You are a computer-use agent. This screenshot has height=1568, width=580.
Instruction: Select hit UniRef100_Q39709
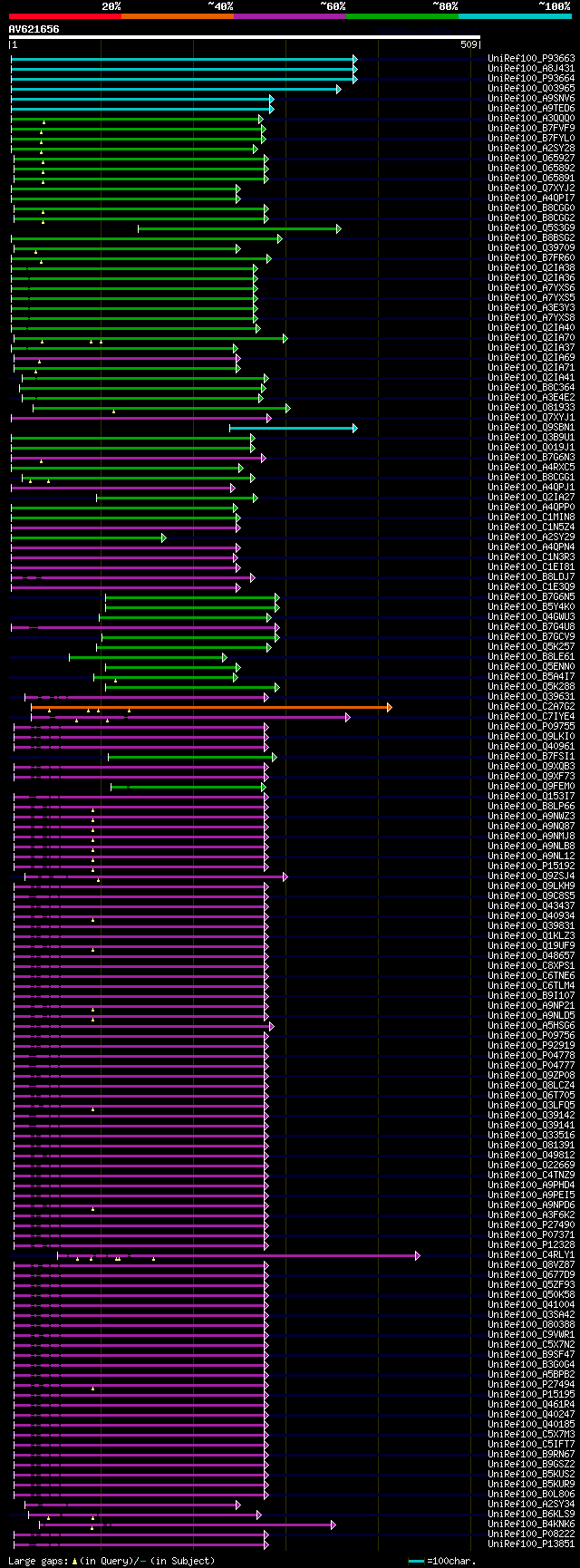click(531, 248)
